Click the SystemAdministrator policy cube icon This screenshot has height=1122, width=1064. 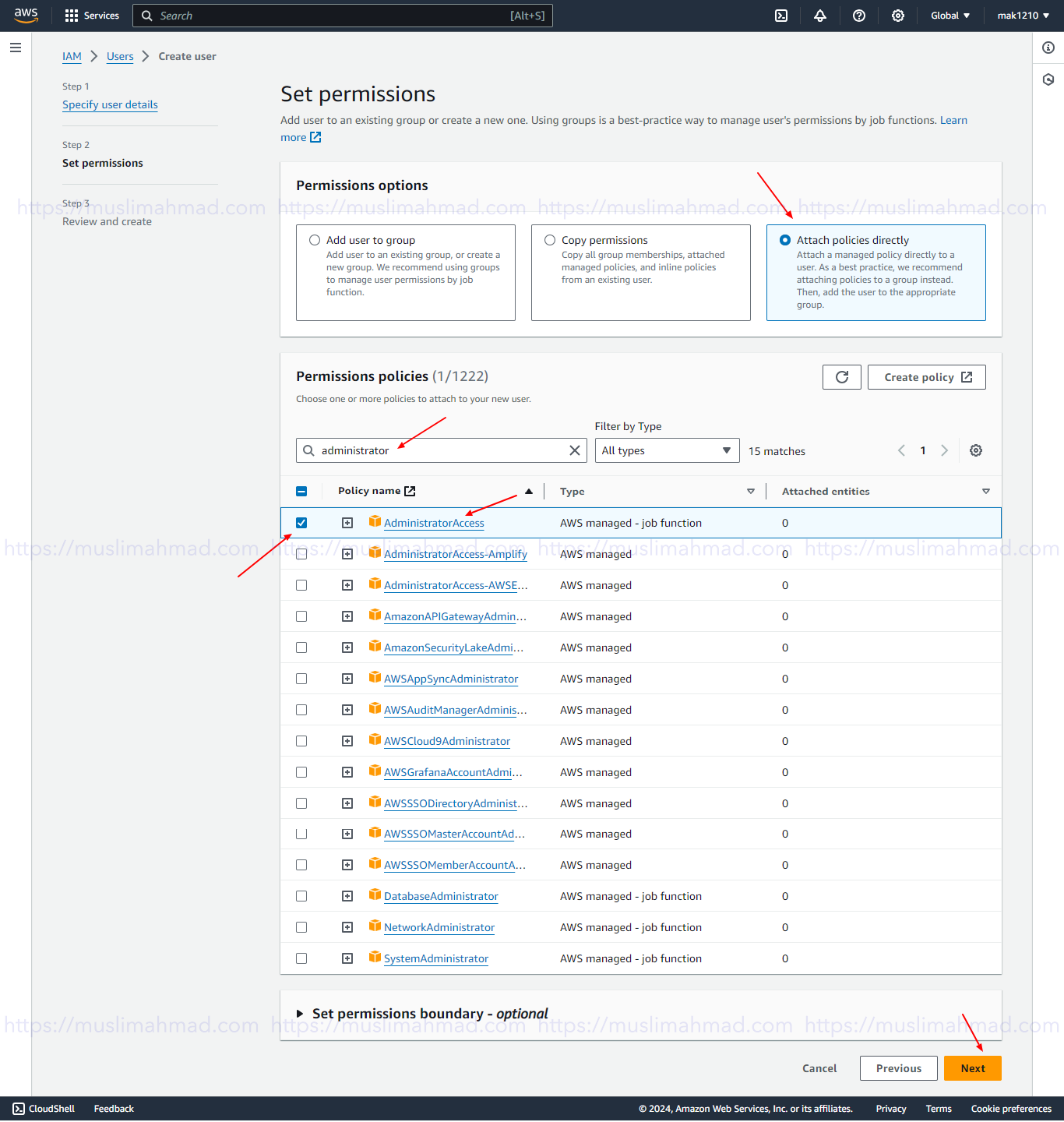(375, 957)
